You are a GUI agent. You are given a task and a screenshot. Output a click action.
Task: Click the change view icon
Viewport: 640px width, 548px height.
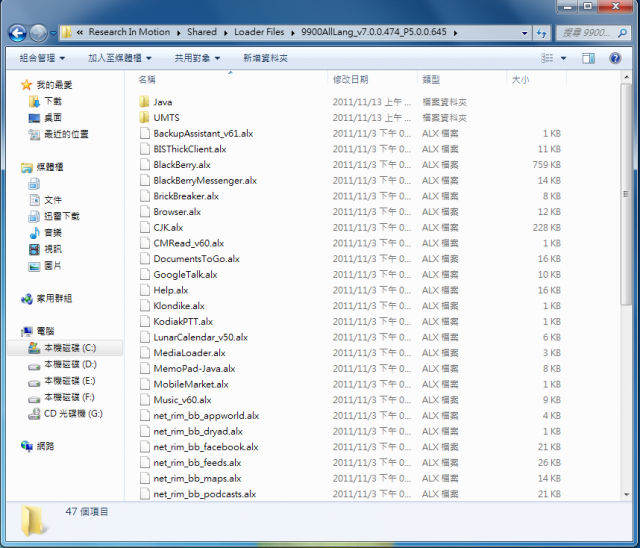(x=547, y=58)
